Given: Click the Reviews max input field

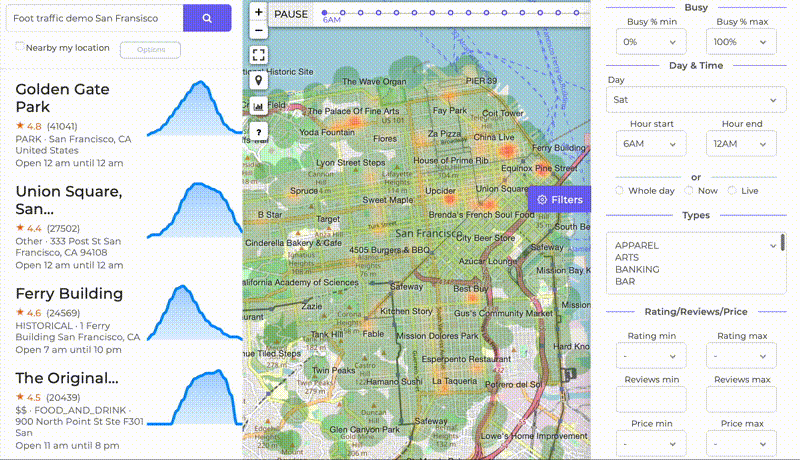Looking at the screenshot, I should click(x=741, y=400).
